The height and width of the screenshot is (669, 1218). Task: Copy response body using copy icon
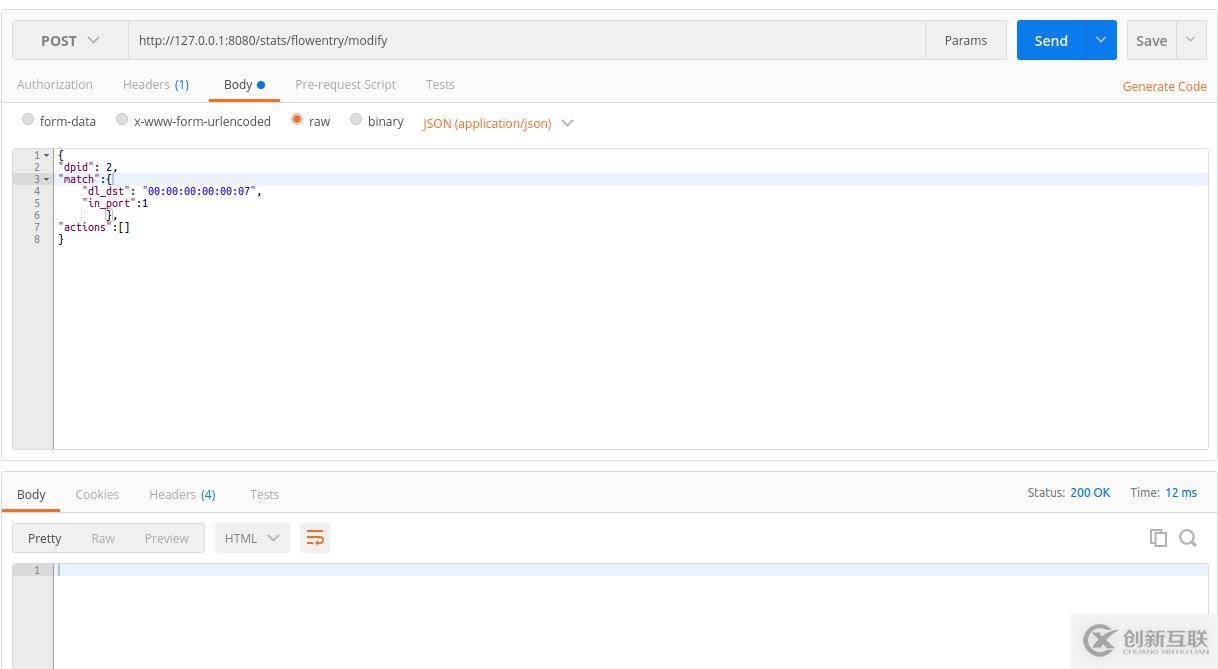[x=1158, y=538]
